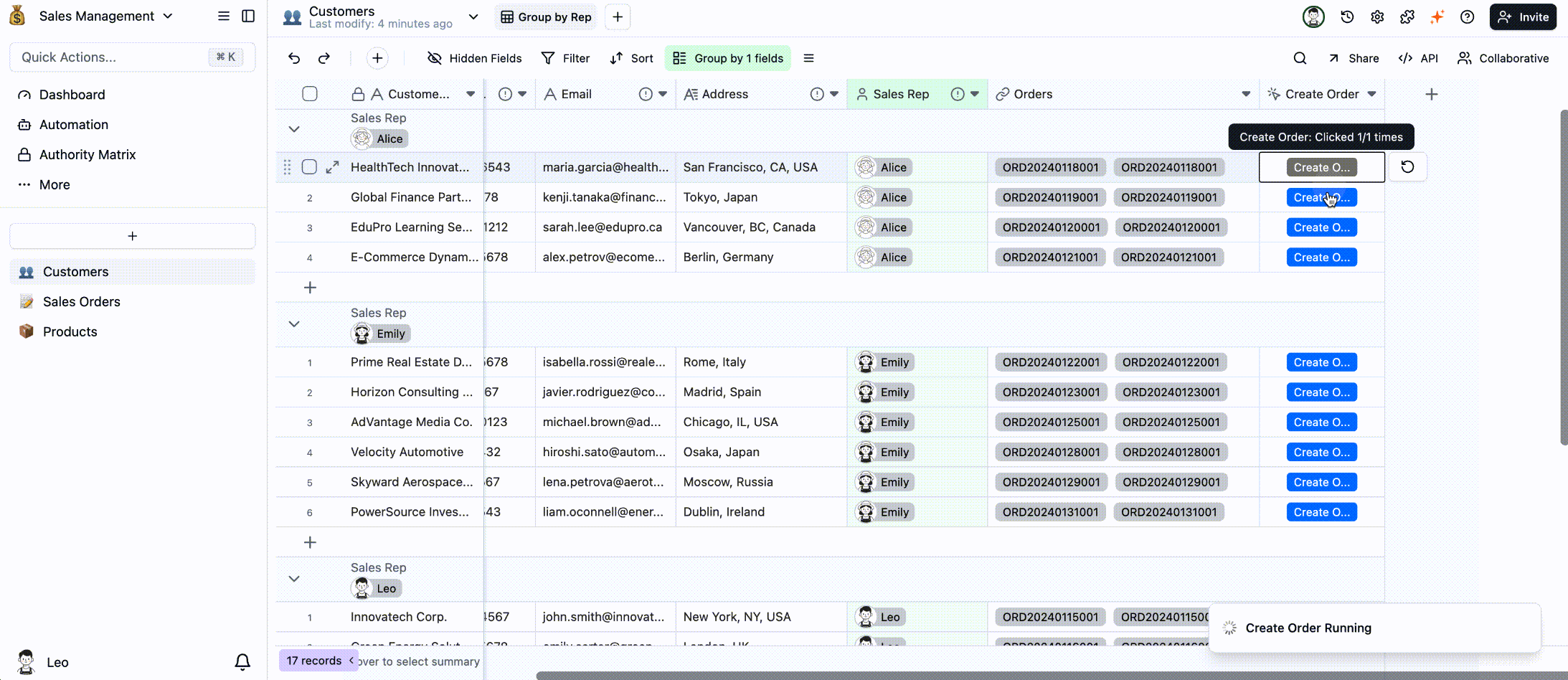Open Dashboard in the sidebar
This screenshot has width=1568, height=680.
click(72, 95)
